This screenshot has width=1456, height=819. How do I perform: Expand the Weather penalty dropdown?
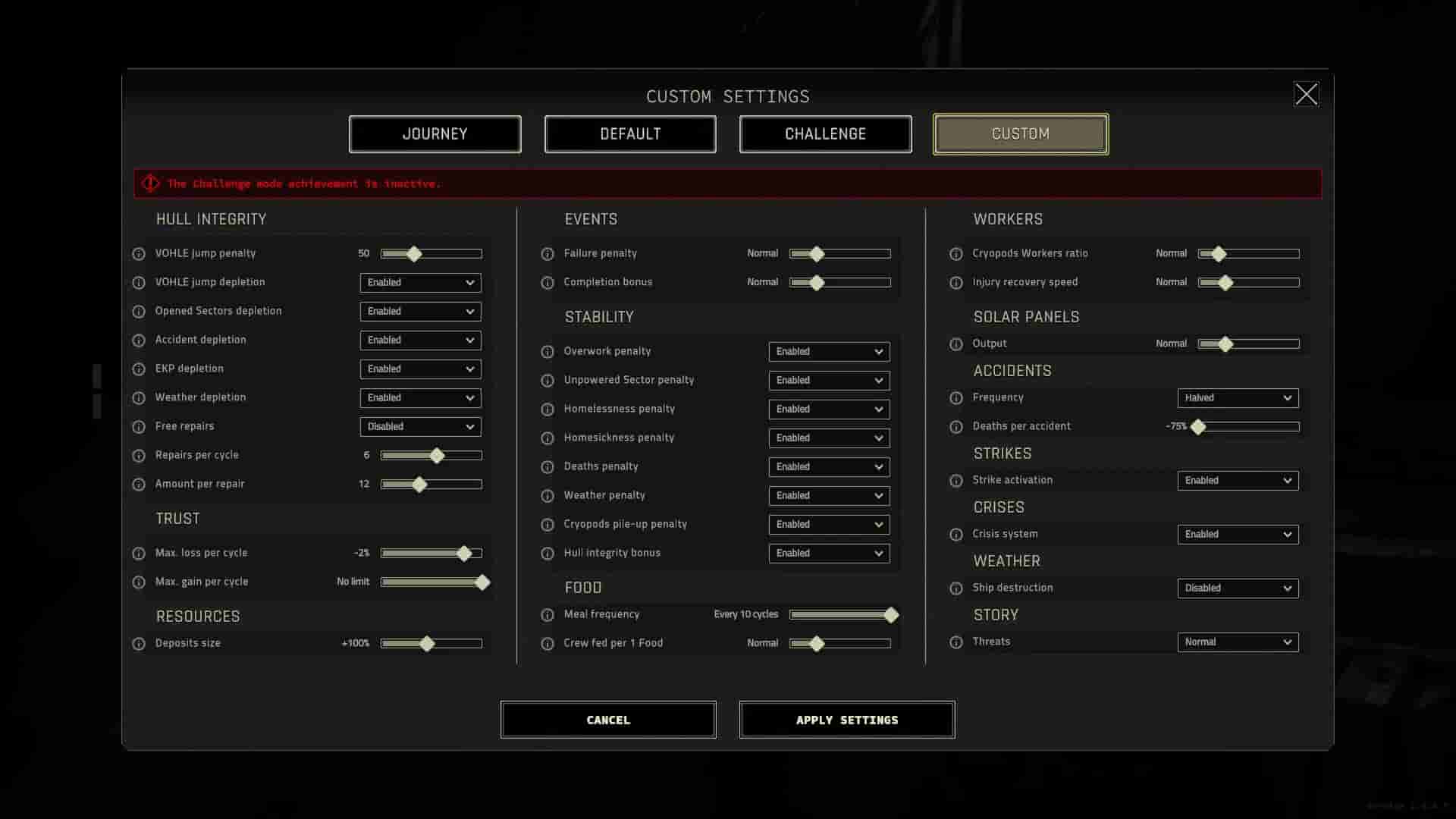coord(829,496)
